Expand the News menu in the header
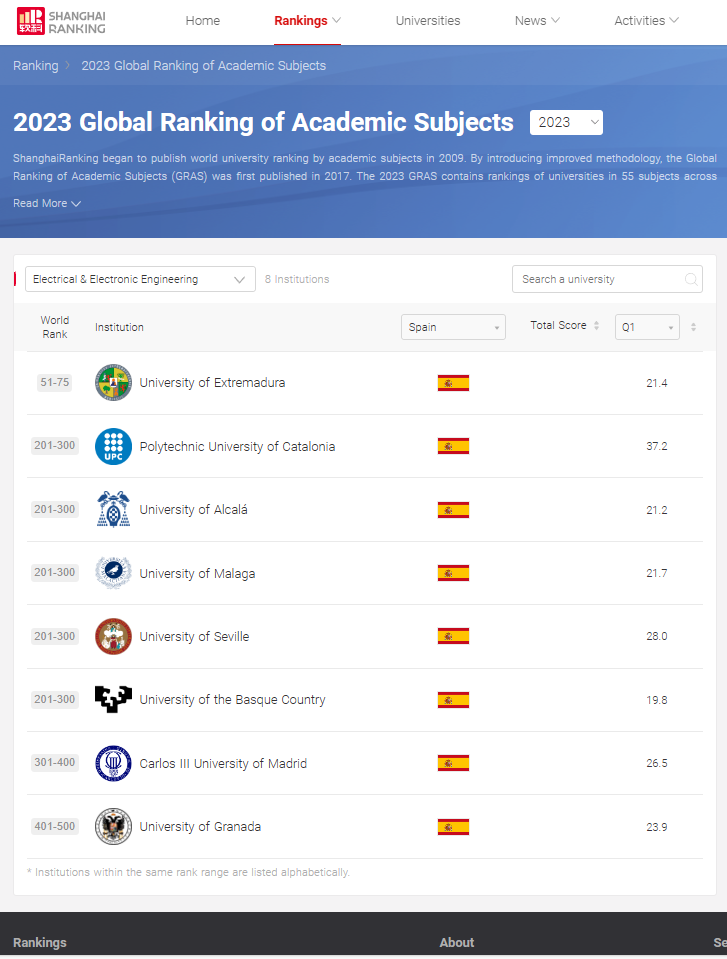The height and width of the screenshot is (959, 727). pos(537,21)
